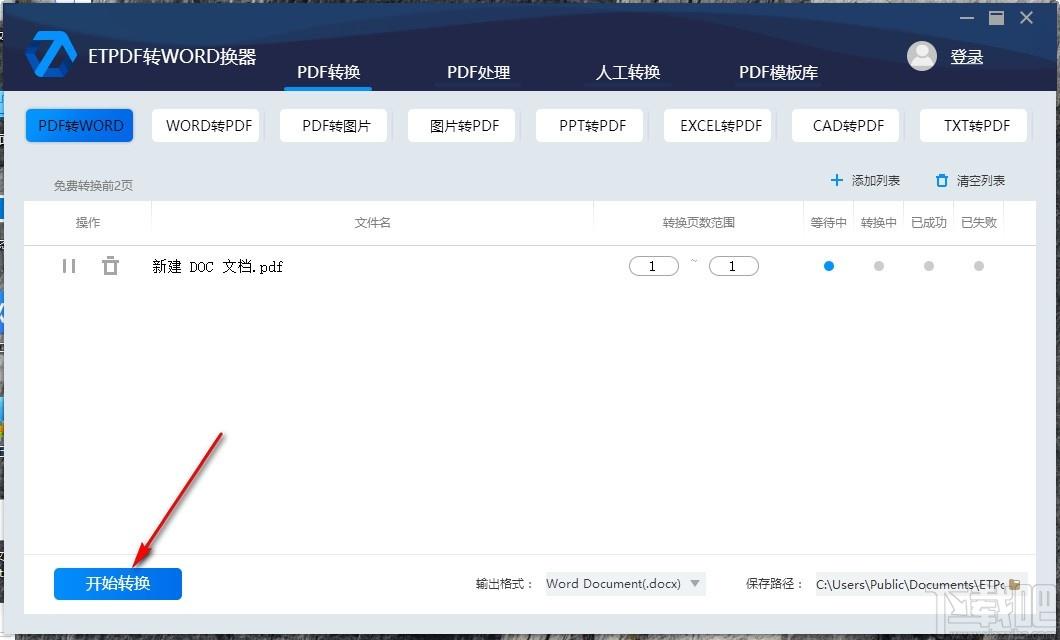1060x640 pixels.
Task: Click the start page number field
Action: click(x=654, y=266)
